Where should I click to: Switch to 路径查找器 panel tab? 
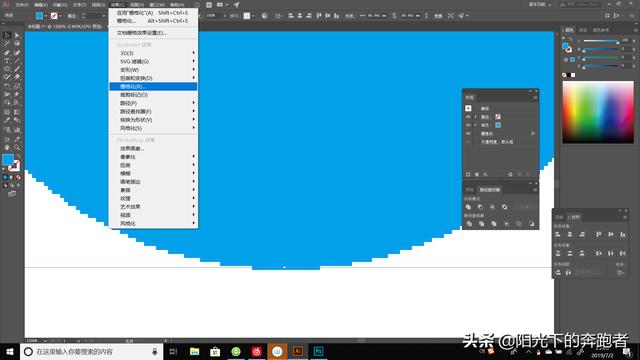point(489,190)
